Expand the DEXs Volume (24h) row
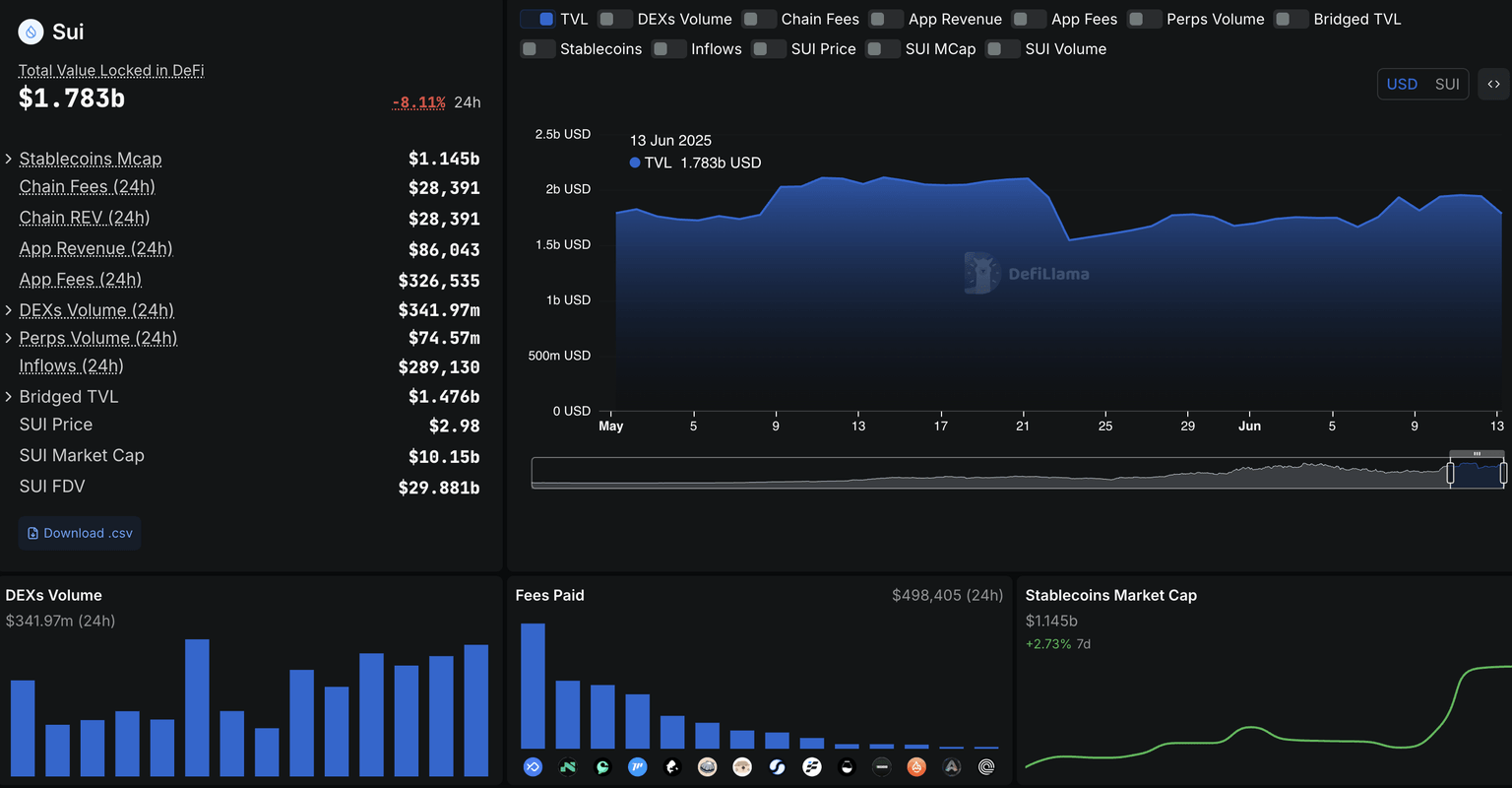This screenshot has height=788, width=1512. point(9,310)
